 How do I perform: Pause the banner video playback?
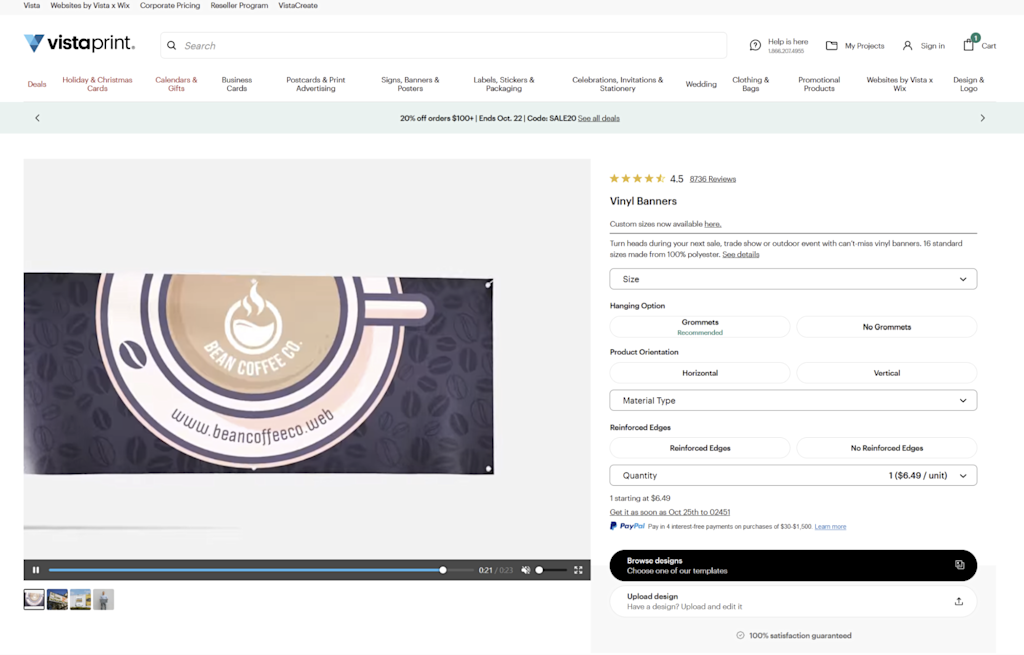coord(36,570)
